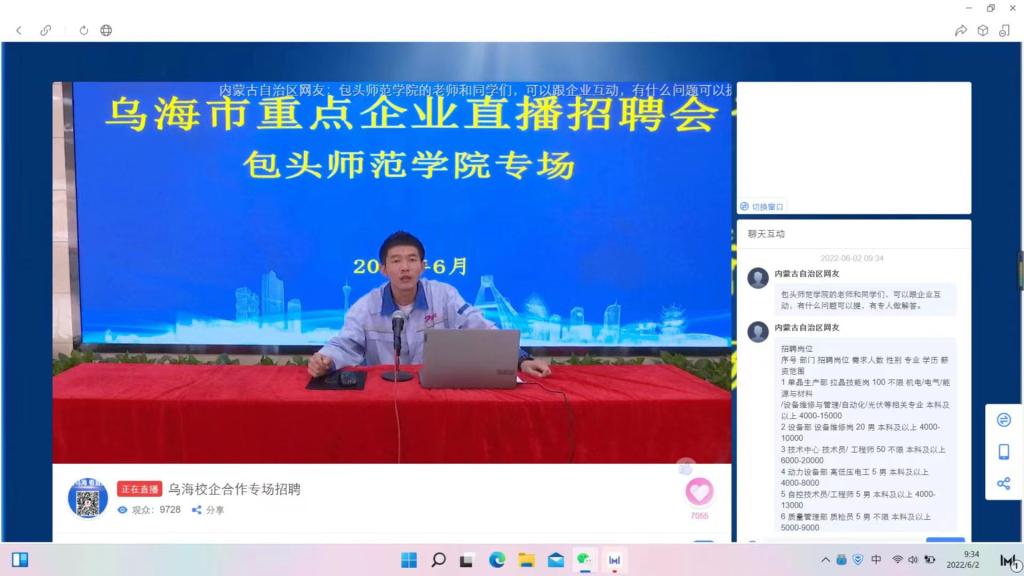Viewport: 1024px width, 576px height.
Task: Click the QR code channel avatar
Action: 88,498
